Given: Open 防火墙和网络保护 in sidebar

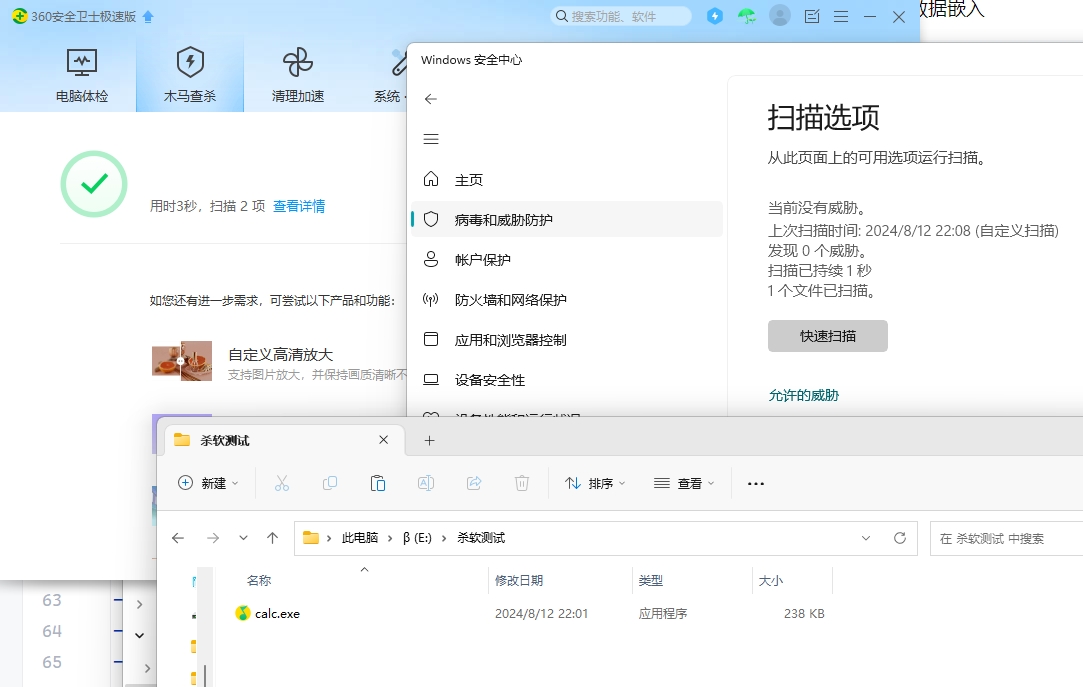Looking at the screenshot, I should pos(566,300).
